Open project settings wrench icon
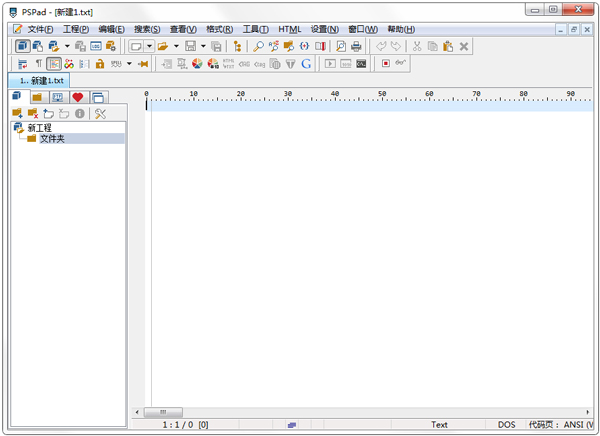 (99, 114)
